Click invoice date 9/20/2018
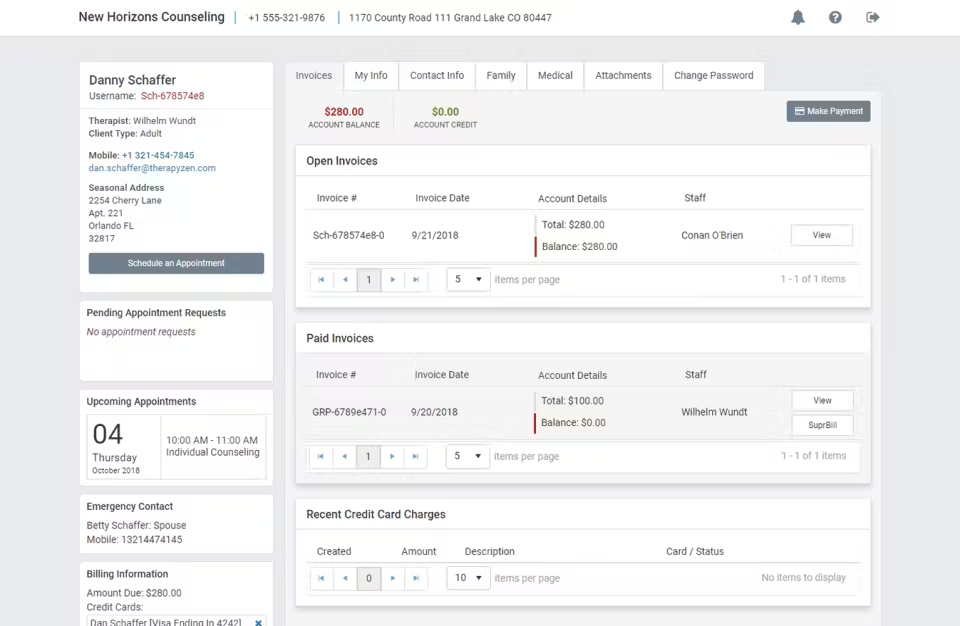 click(x=434, y=412)
